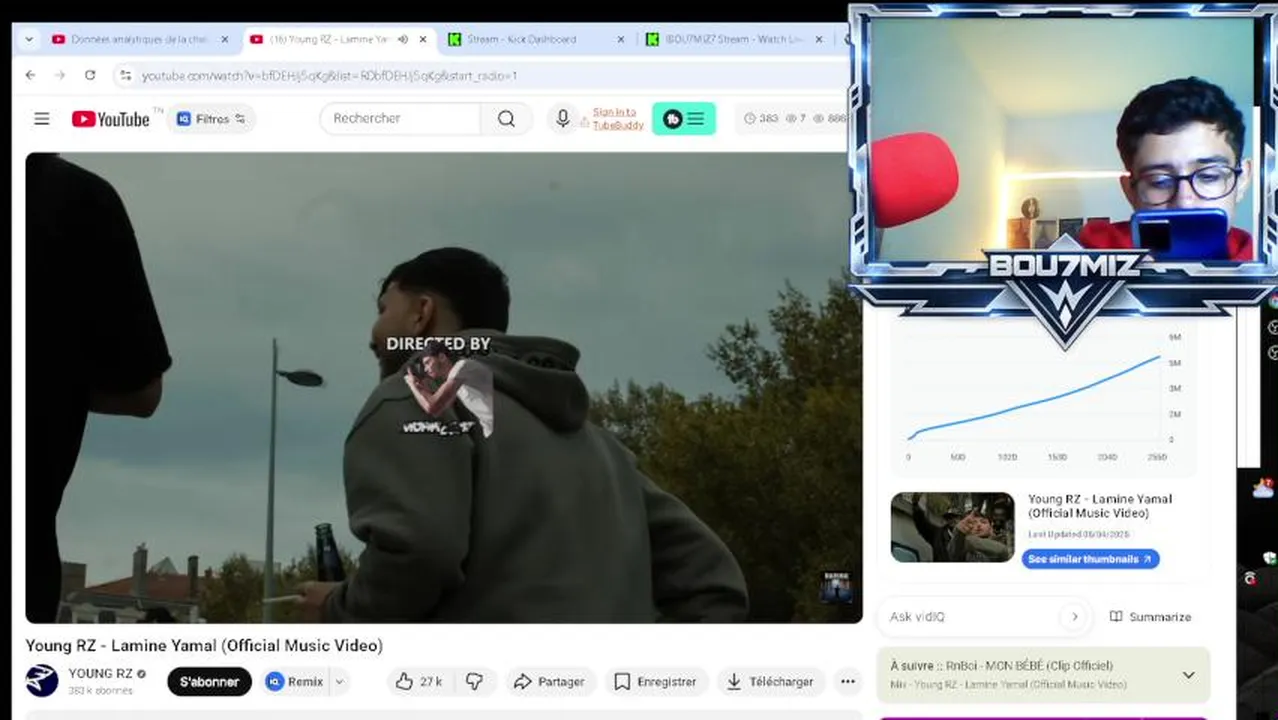Follow the Sign in to TubeBuddy link
The width and height of the screenshot is (1278, 720).
[x=618, y=118]
